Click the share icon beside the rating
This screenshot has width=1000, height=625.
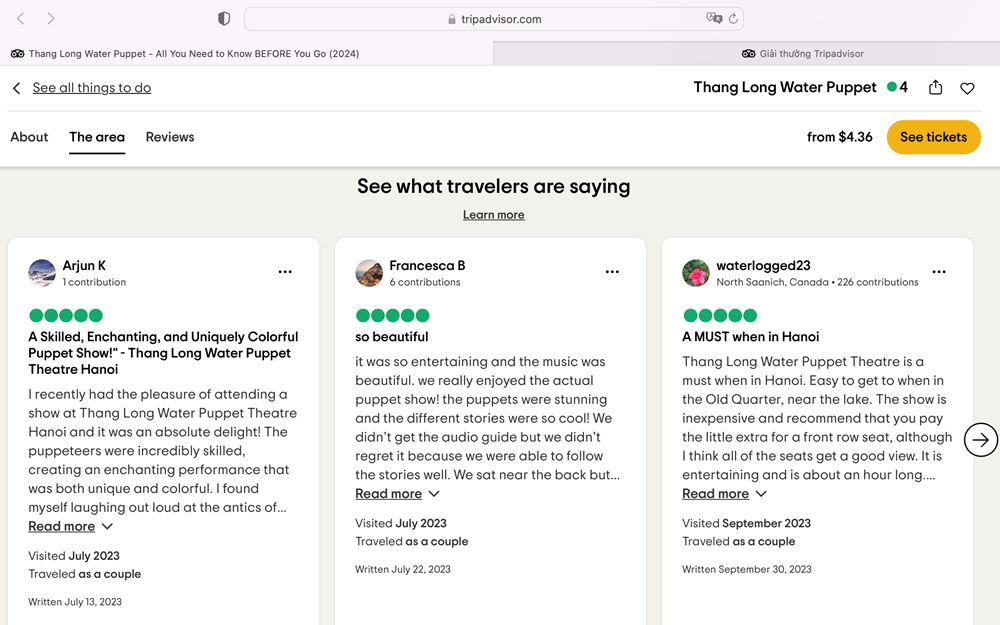935,88
